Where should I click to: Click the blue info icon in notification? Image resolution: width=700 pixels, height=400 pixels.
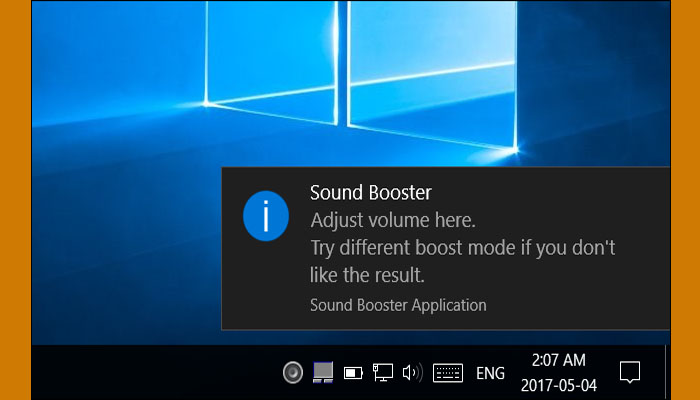pyautogui.click(x=266, y=216)
